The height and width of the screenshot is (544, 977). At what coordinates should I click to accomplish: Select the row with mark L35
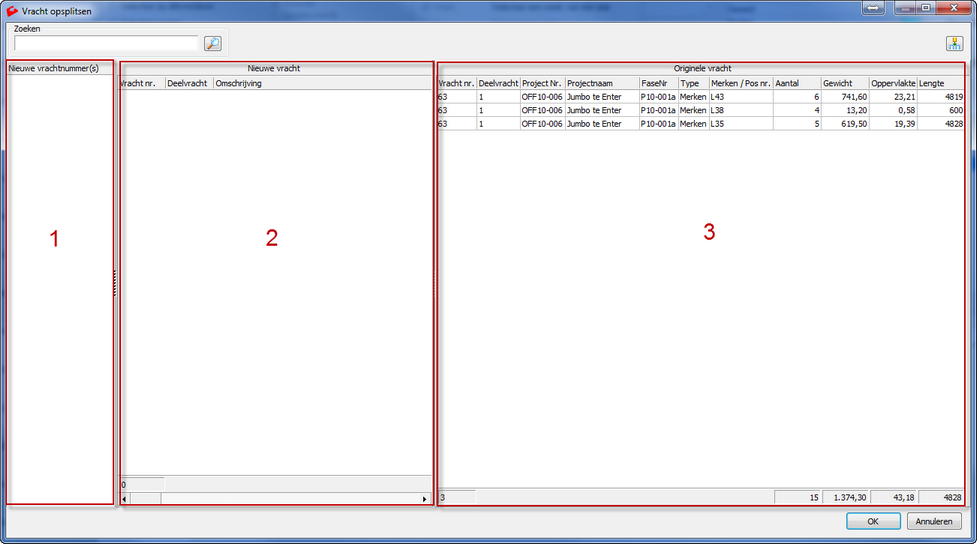[739, 124]
